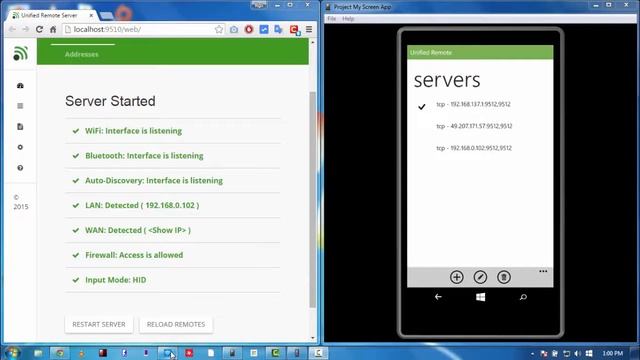Click the Reload Remotes button

click(176, 324)
